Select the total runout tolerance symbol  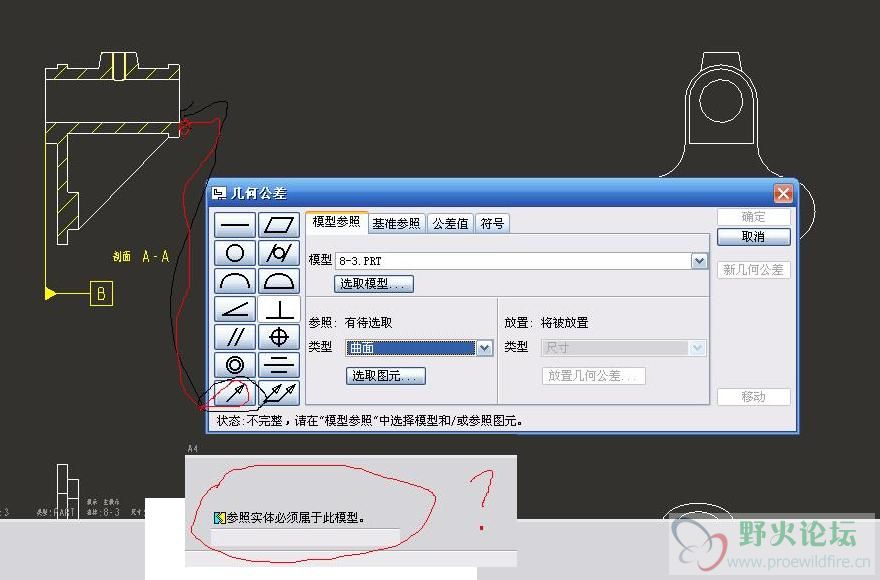pos(279,393)
